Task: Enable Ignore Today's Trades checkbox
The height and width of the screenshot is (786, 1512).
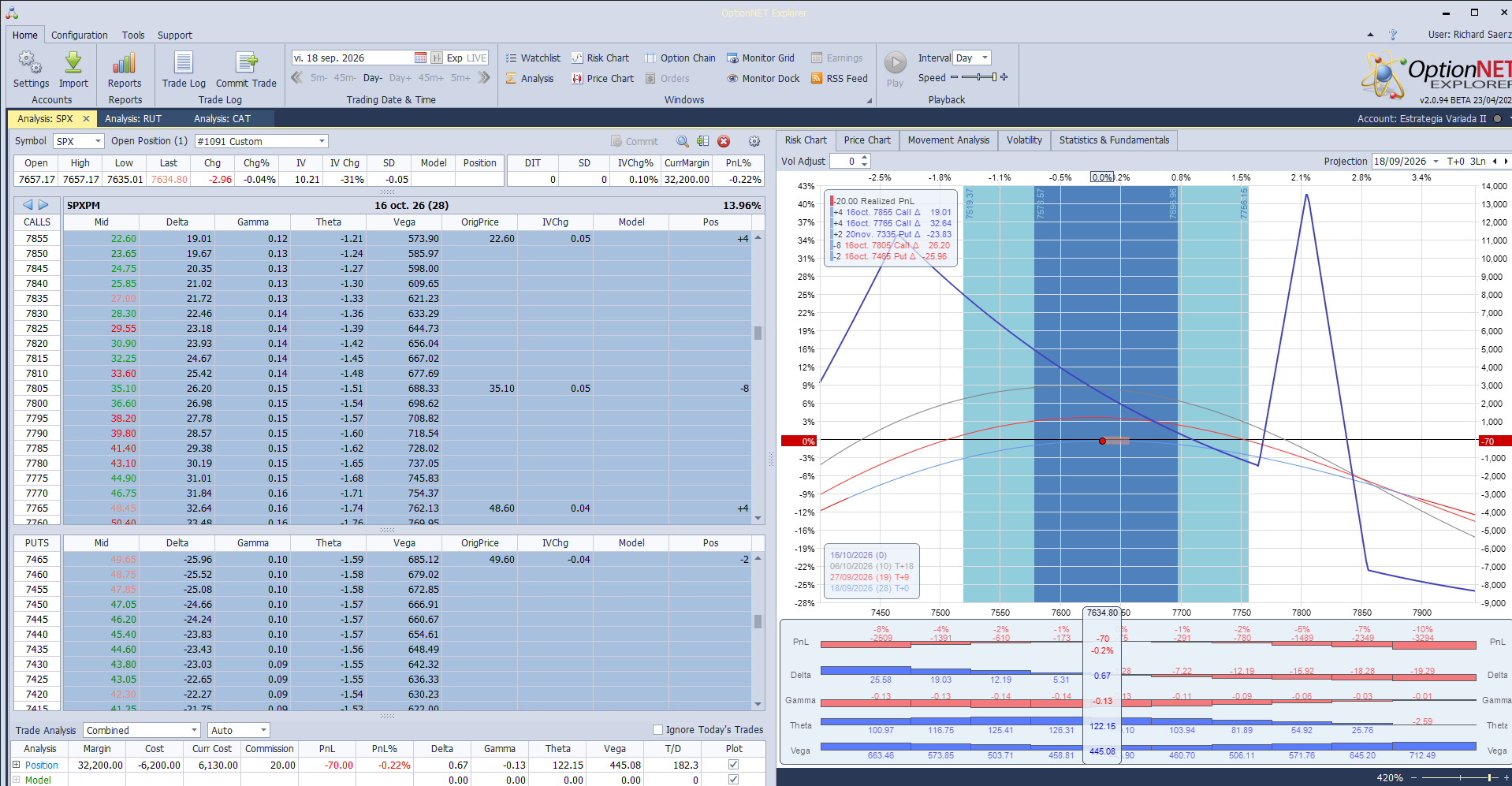Action: 657,730
